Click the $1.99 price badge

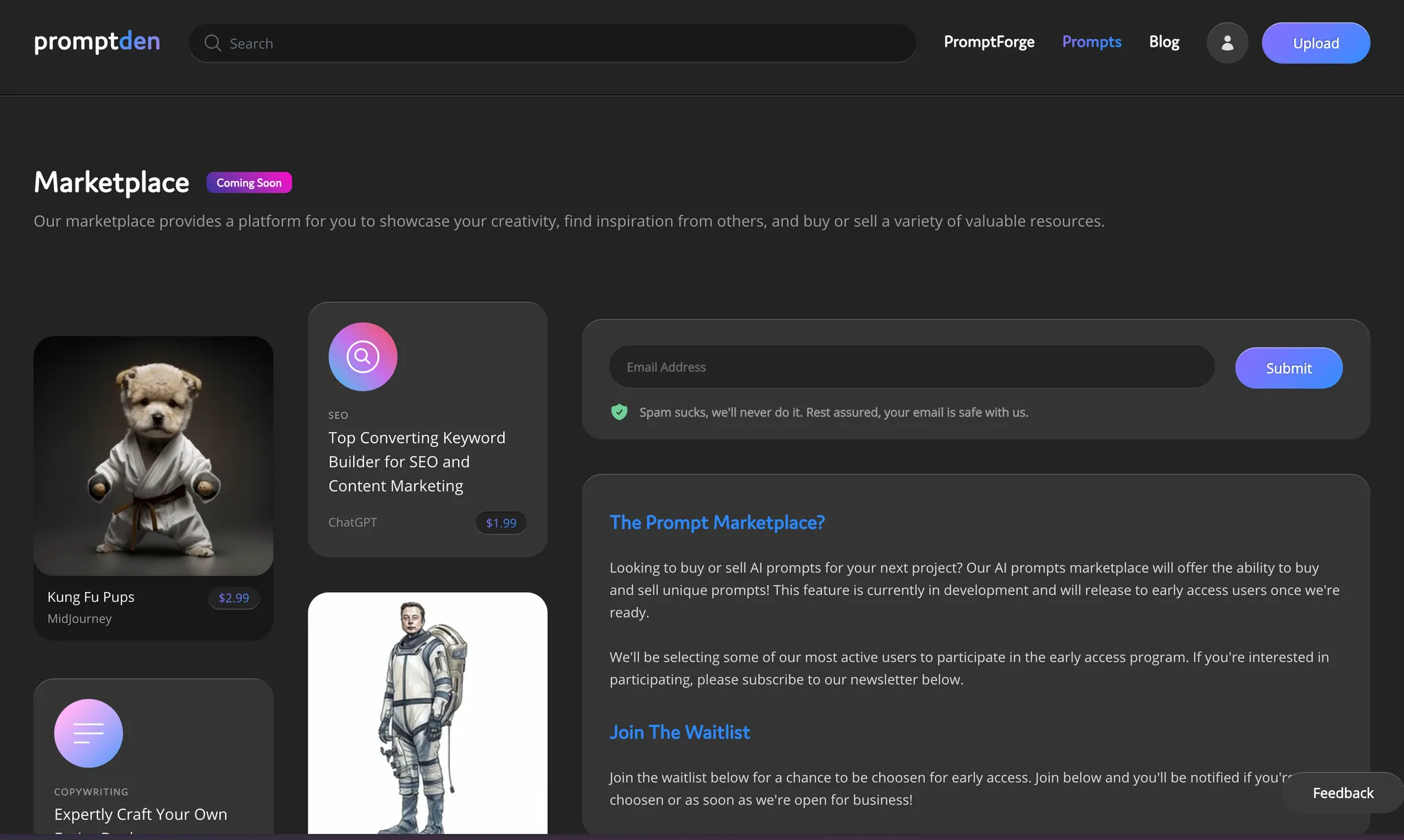[x=500, y=523]
